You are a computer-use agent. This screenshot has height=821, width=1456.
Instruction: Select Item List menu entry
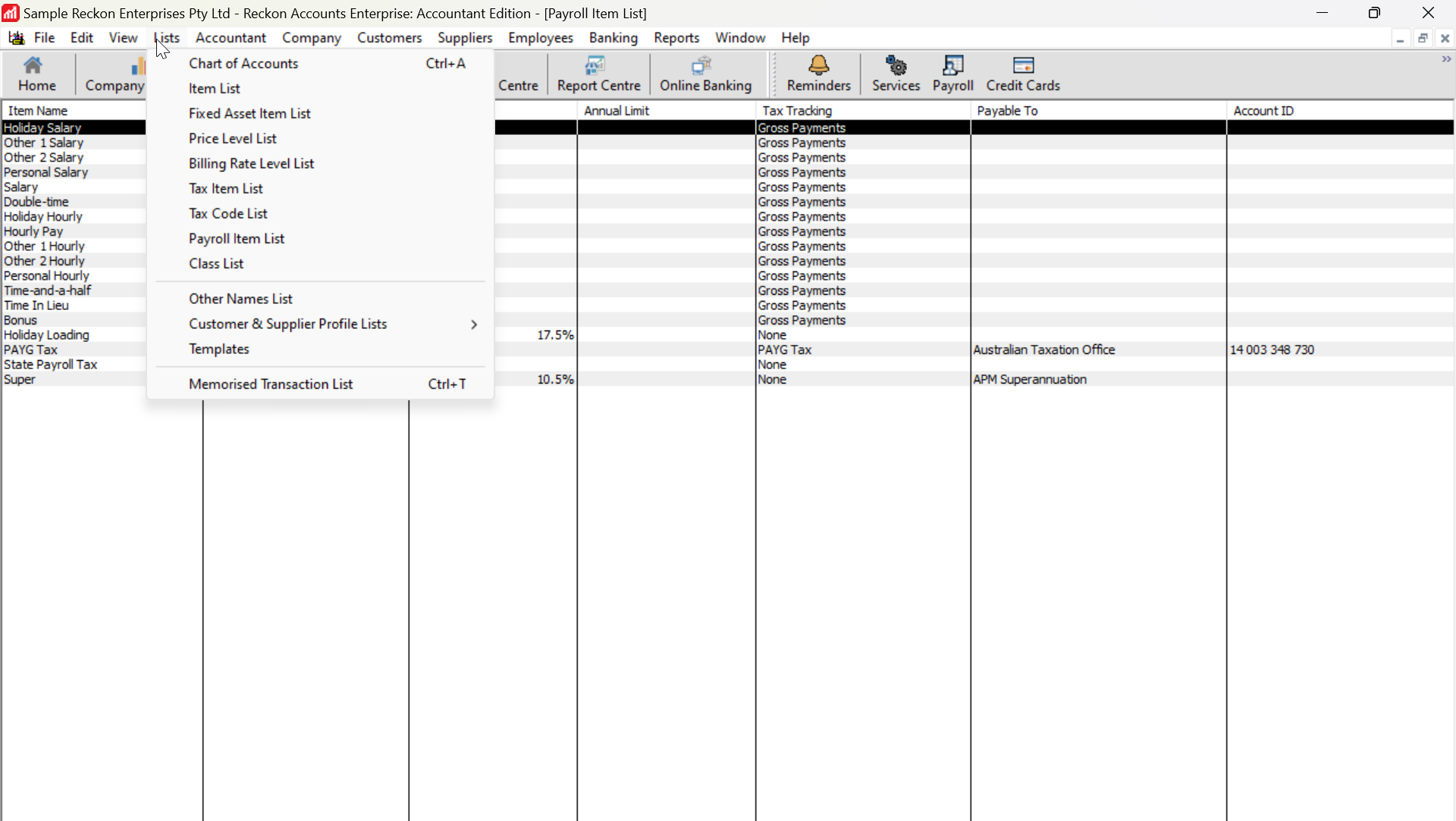point(320,89)
